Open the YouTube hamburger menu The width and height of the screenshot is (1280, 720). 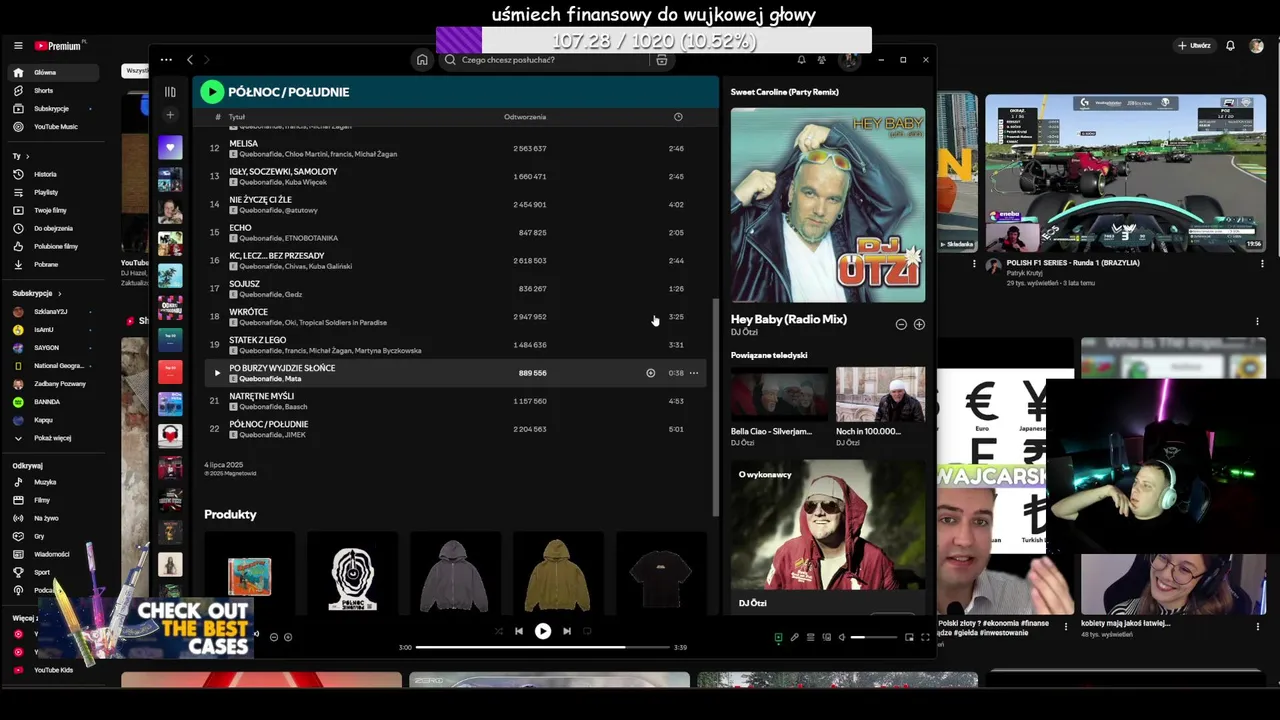pos(18,46)
